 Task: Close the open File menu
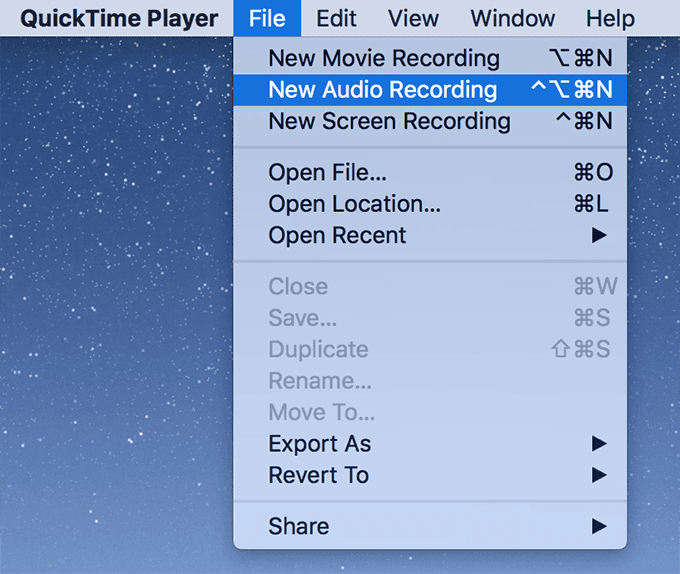coord(267,18)
